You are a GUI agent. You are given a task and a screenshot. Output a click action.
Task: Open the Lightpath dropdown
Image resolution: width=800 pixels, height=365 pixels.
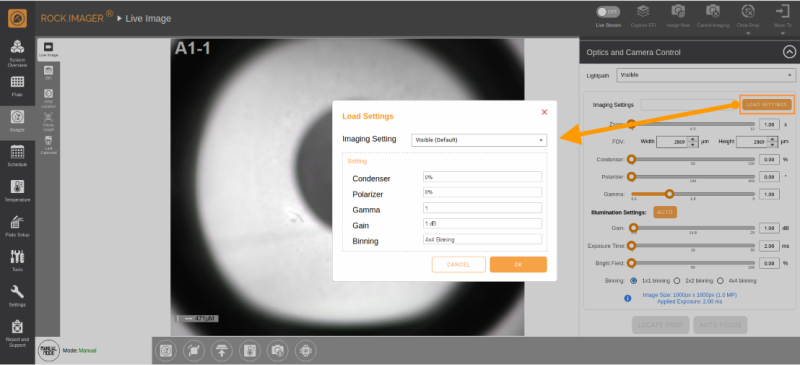coord(706,75)
